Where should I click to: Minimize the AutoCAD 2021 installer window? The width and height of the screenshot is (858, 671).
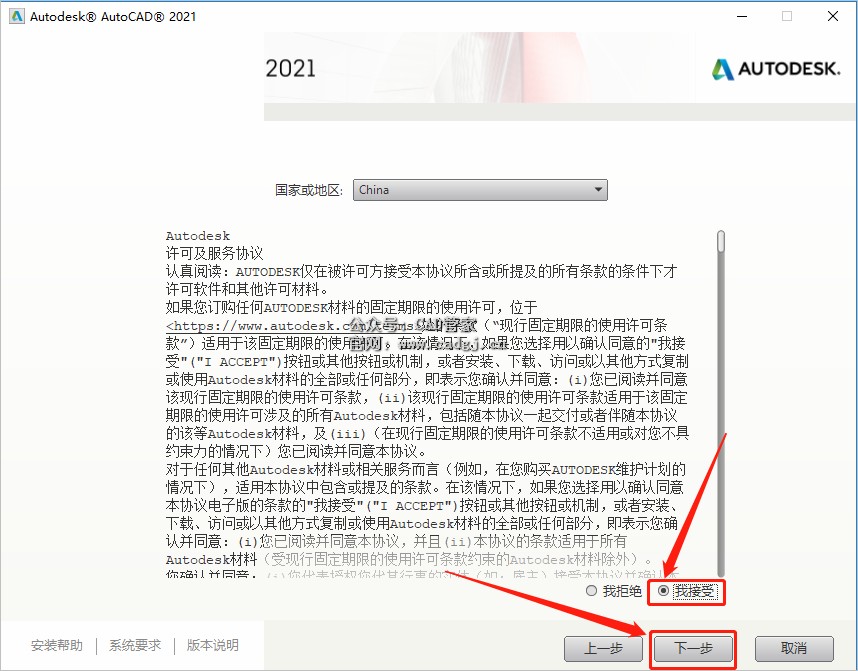(742, 16)
